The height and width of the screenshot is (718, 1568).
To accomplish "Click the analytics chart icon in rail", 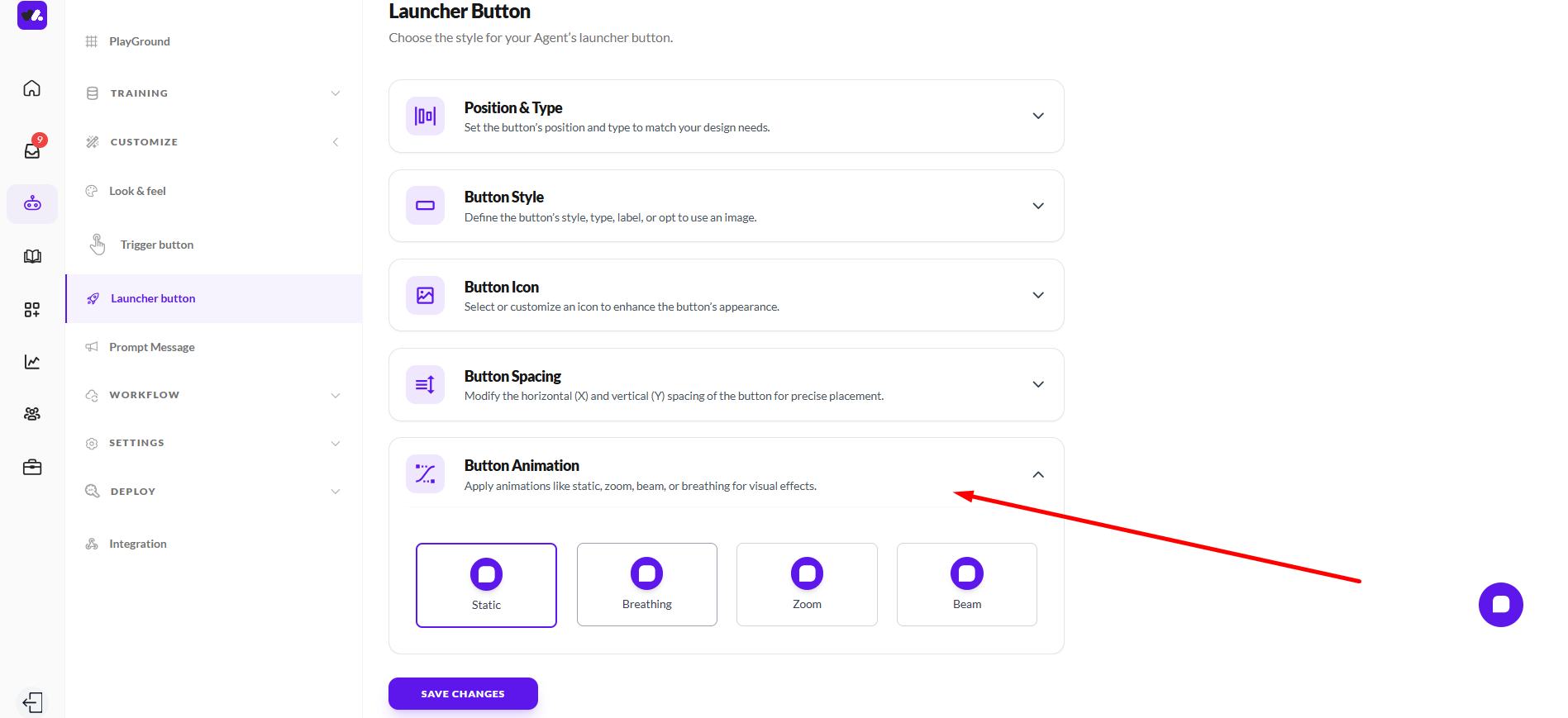I will [32, 362].
